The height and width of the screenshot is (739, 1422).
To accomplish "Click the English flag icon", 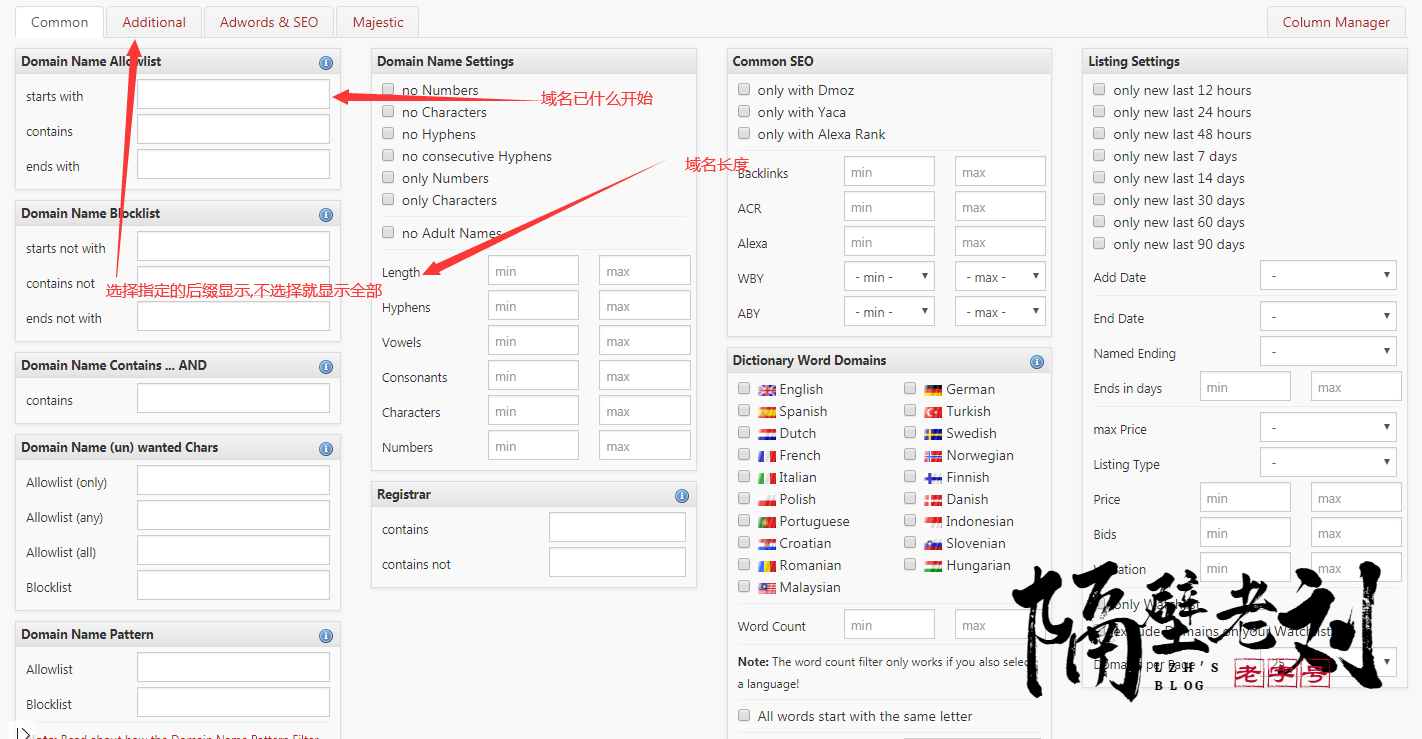I will click(x=767, y=390).
